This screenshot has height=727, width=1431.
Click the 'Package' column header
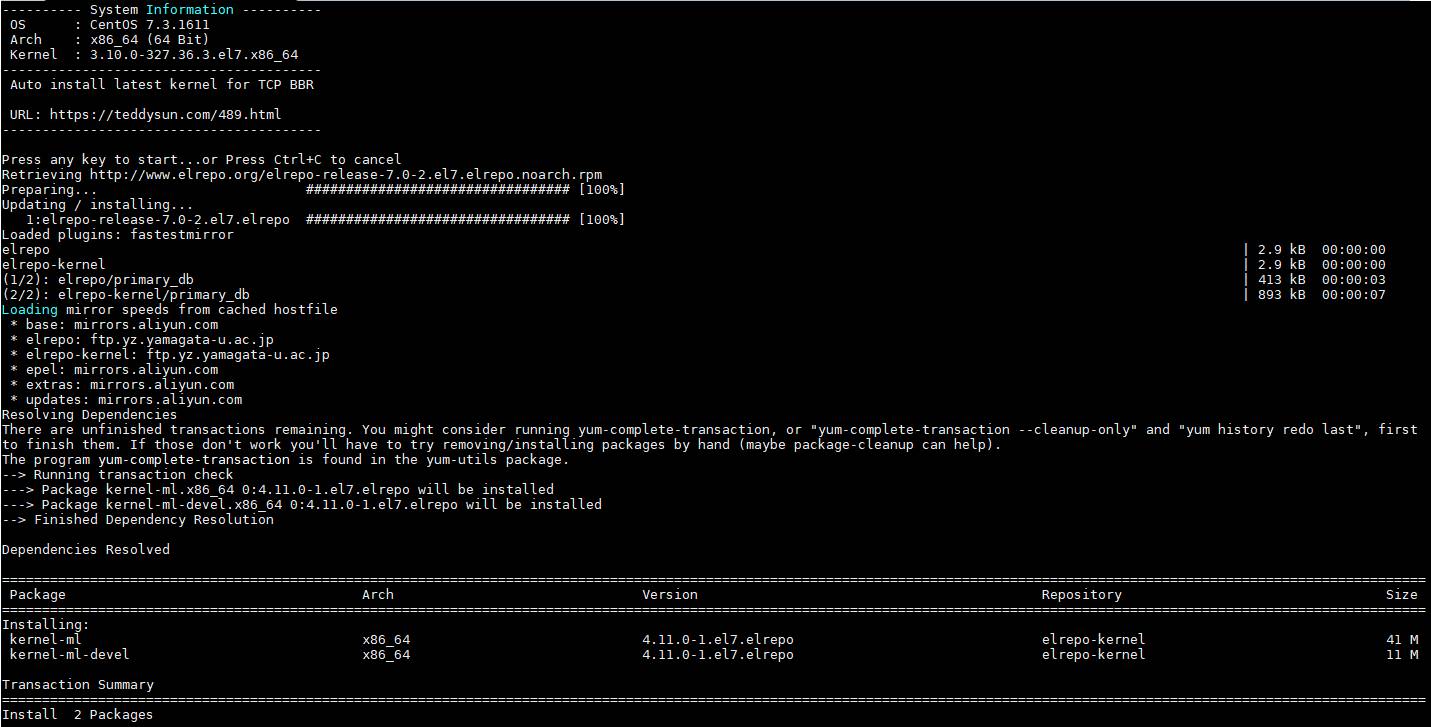click(38, 595)
